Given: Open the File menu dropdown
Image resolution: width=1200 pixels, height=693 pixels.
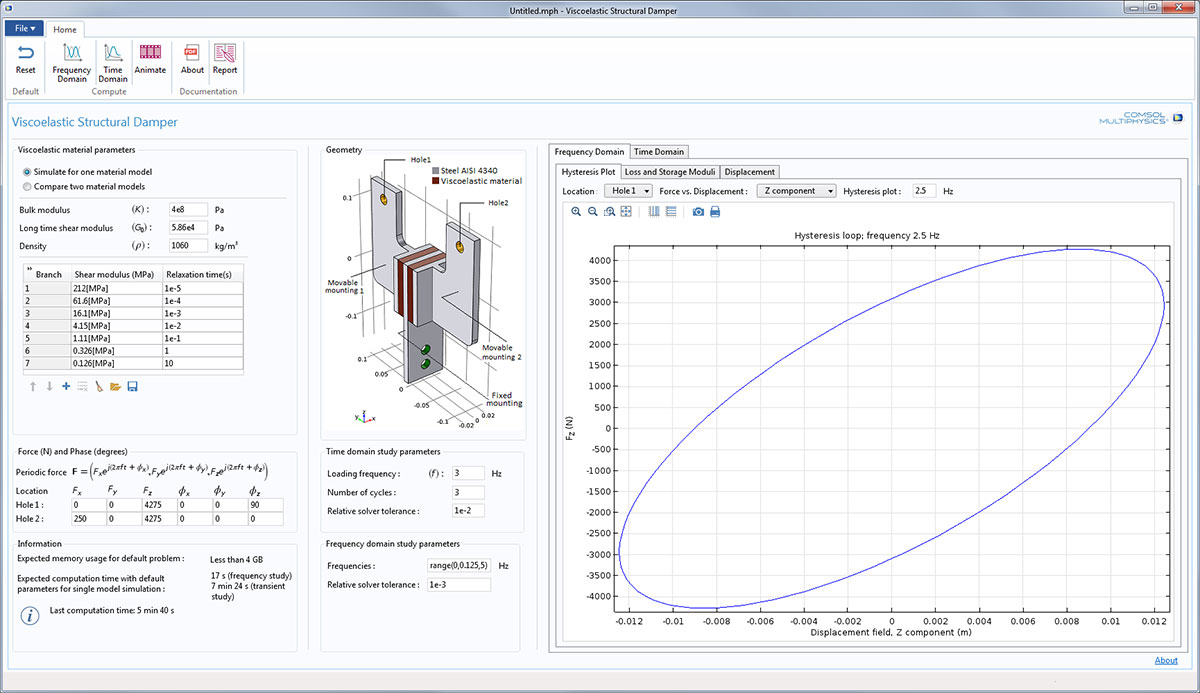Looking at the screenshot, I should [25, 29].
